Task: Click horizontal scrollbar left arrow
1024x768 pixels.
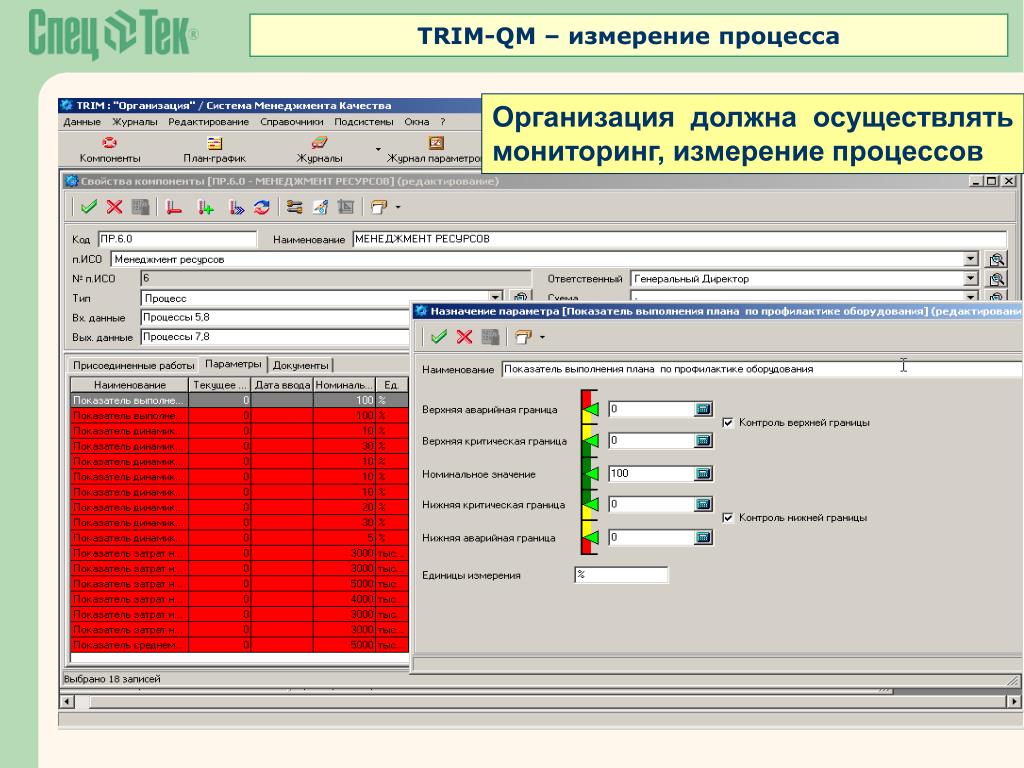Action: 67,702
